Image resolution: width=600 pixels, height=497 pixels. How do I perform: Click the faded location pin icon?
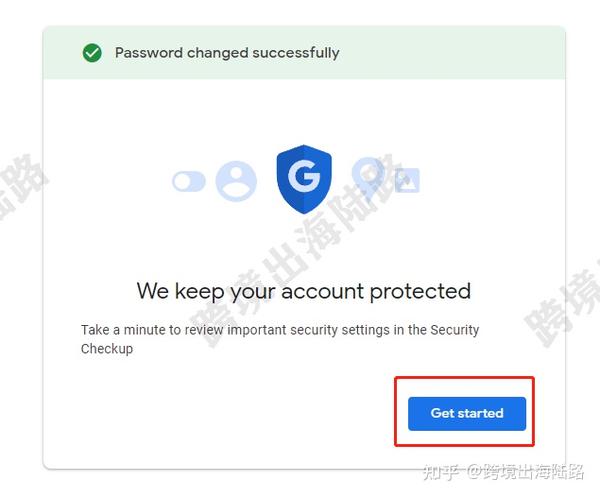tap(368, 176)
